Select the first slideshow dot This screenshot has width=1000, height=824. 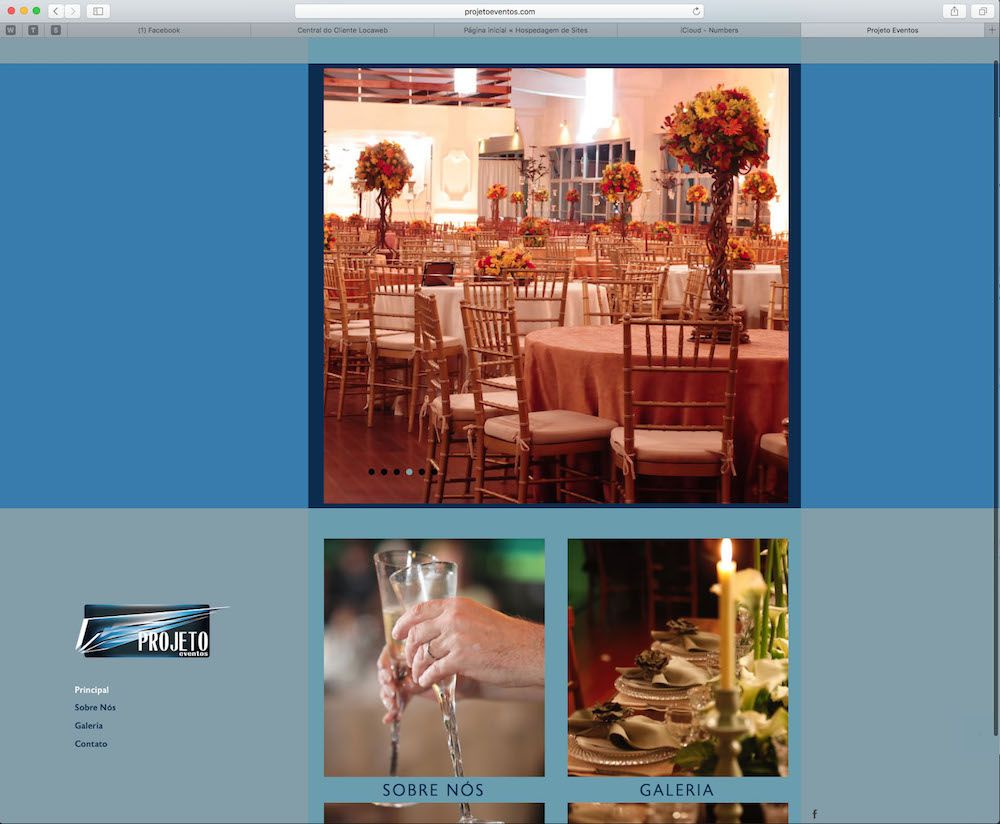click(x=372, y=471)
